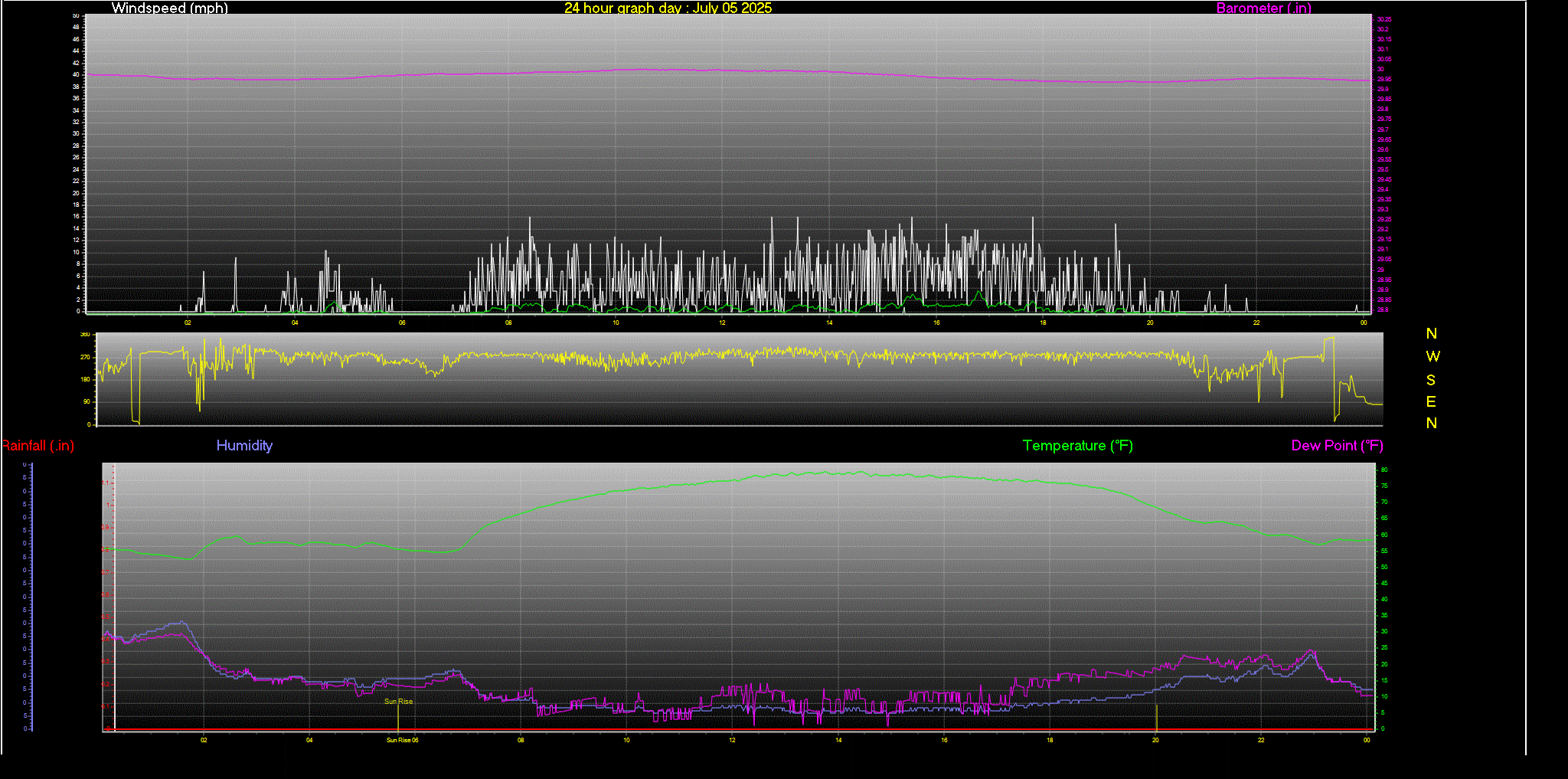Click hour "02" under the windspeed graph
The width and height of the screenshot is (1568, 779).
[188, 322]
